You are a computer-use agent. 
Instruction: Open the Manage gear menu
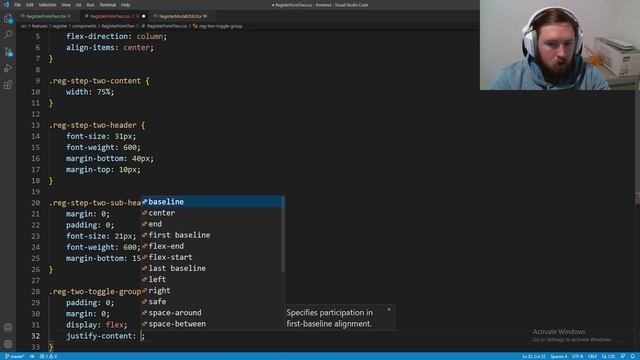(8, 344)
